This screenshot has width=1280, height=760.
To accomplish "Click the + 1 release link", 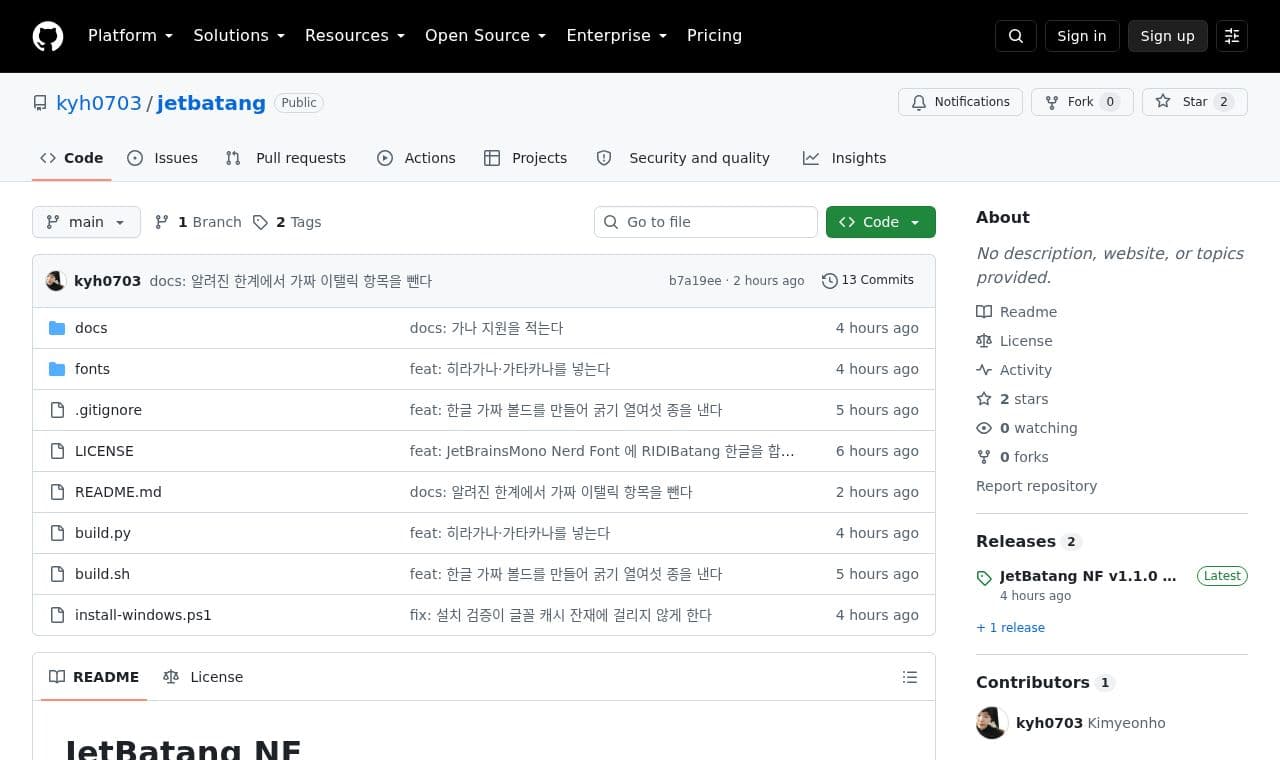I will [1010, 628].
